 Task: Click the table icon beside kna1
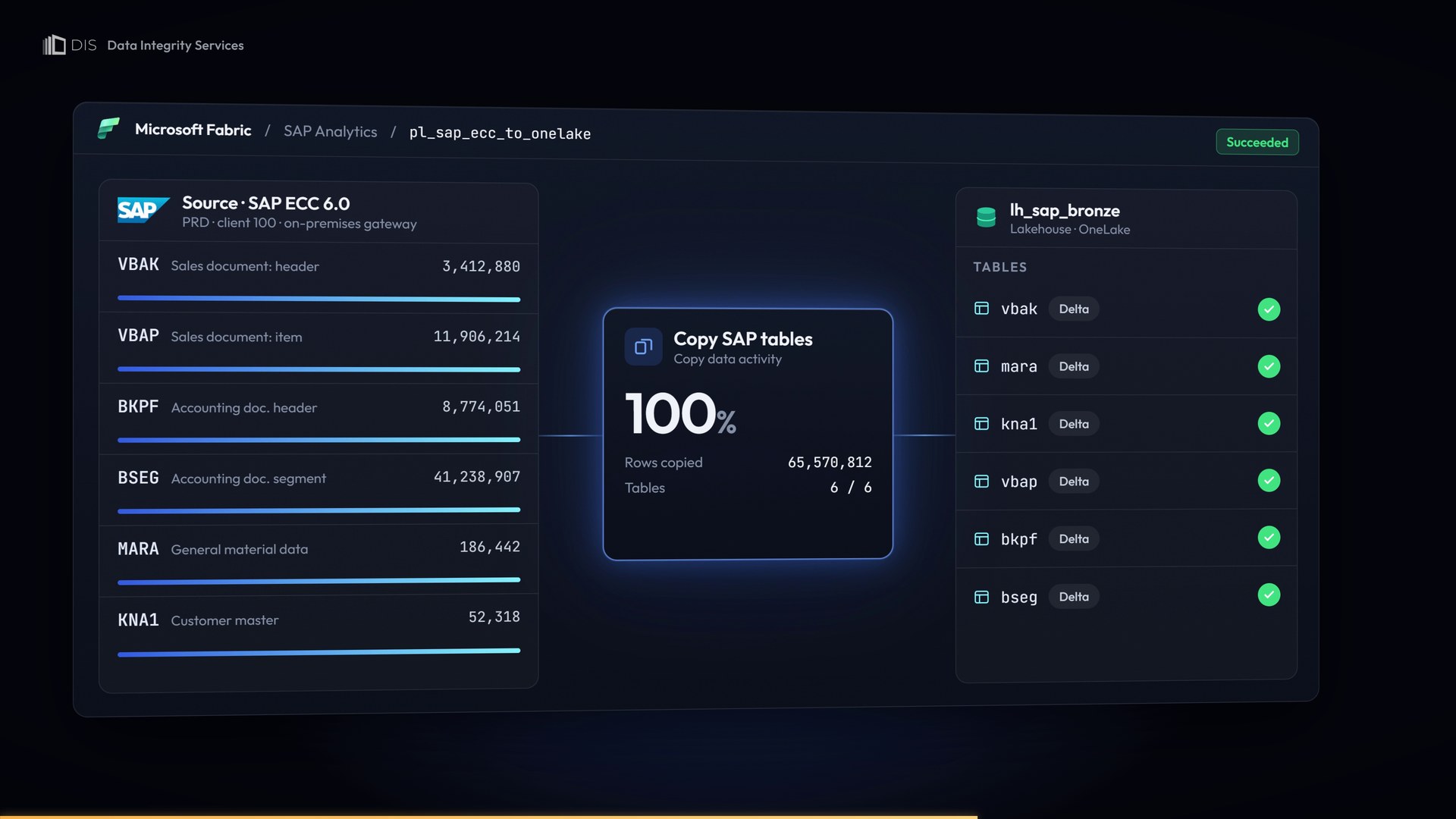pyautogui.click(x=981, y=424)
